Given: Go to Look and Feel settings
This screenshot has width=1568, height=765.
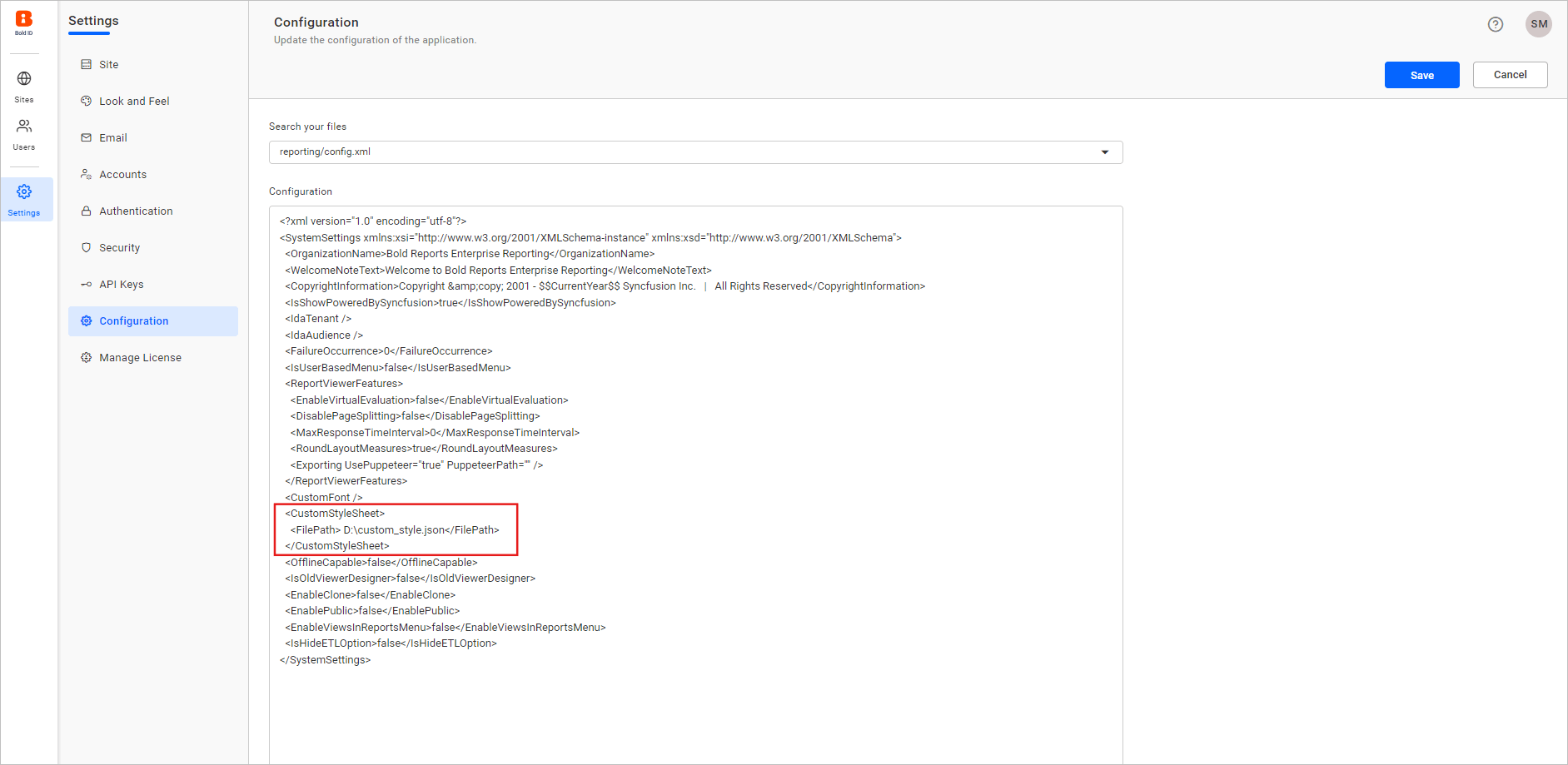Looking at the screenshot, I should [x=153, y=101].
